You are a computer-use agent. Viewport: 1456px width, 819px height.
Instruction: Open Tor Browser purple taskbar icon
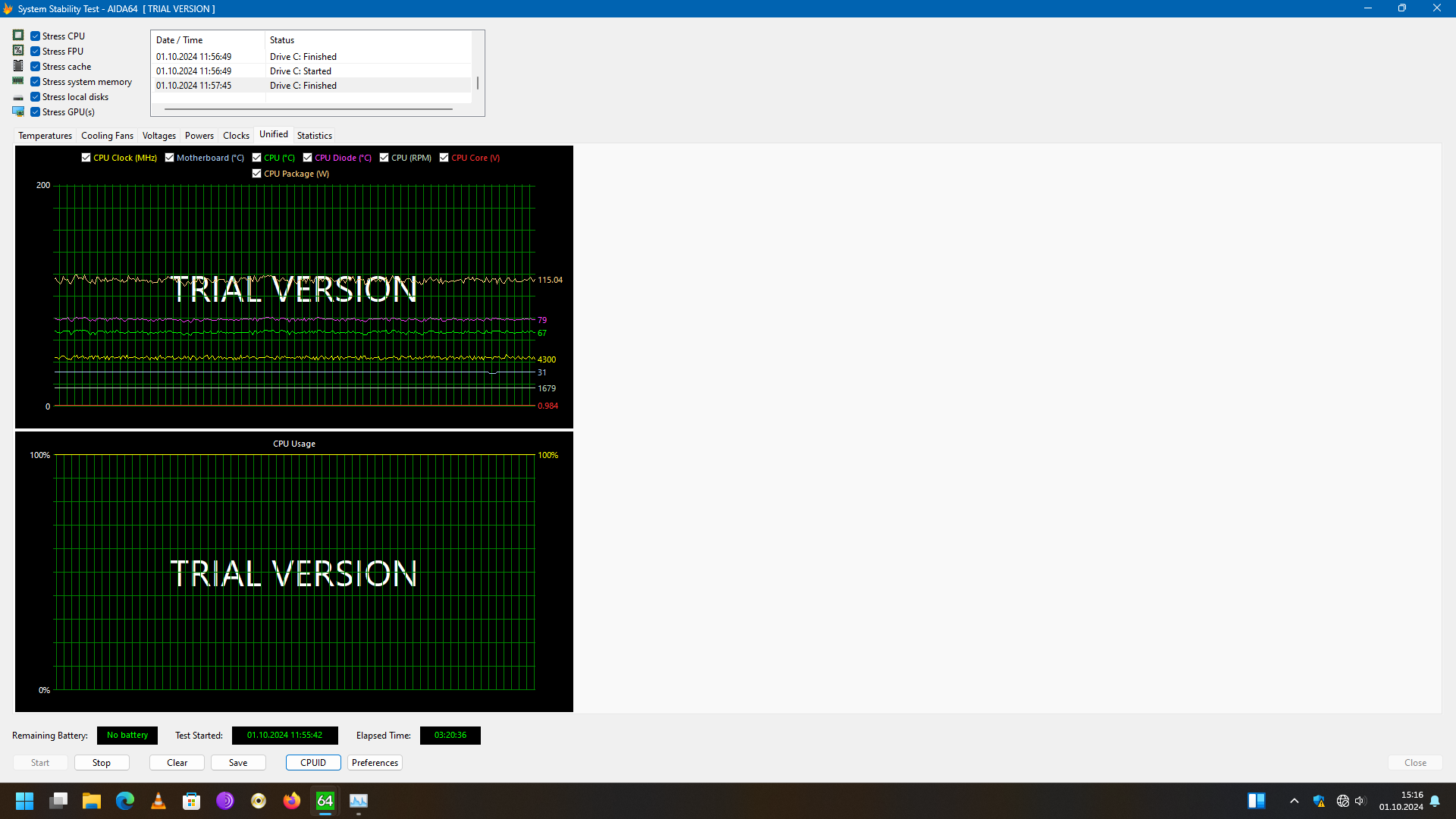pos(225,801)
